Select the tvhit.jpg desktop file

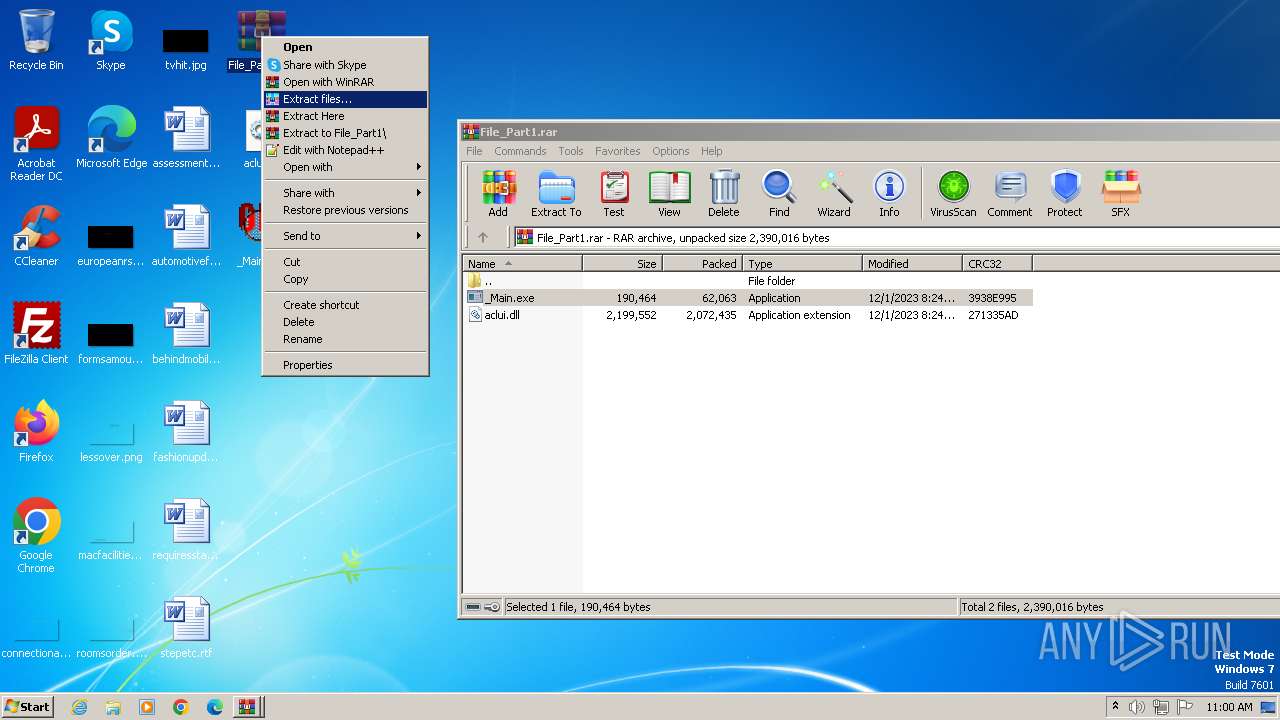click(x=186, y=50)
